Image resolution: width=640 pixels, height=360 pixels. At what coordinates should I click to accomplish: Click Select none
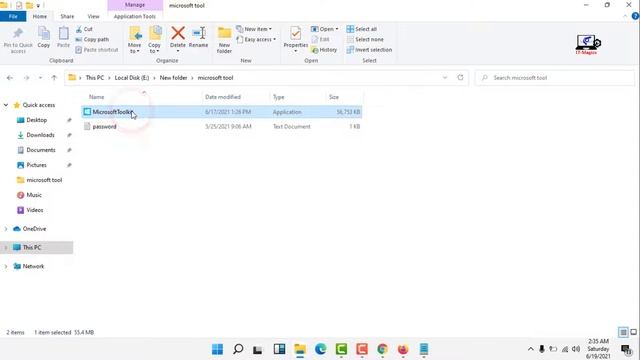[365, 40]
